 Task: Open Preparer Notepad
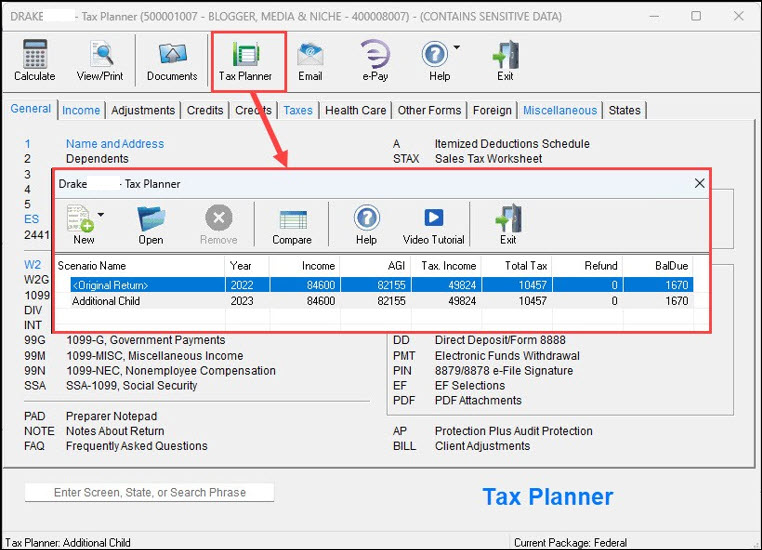click(x=111, y=416)
